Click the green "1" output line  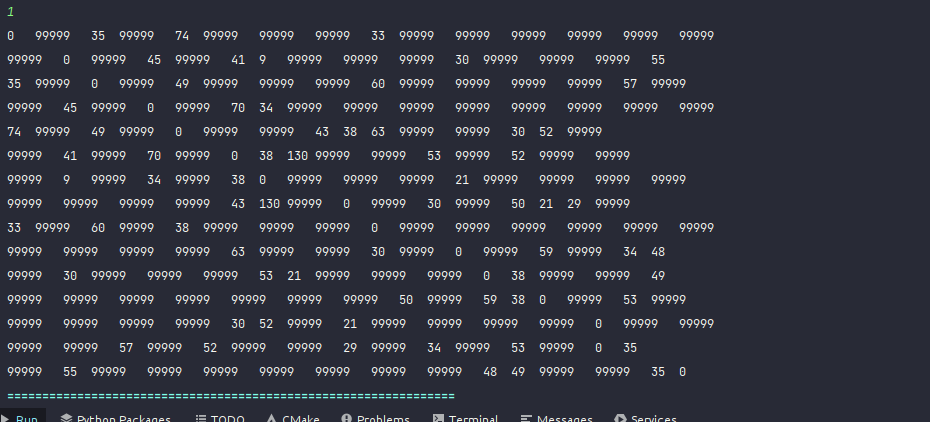tap(11, 12)
